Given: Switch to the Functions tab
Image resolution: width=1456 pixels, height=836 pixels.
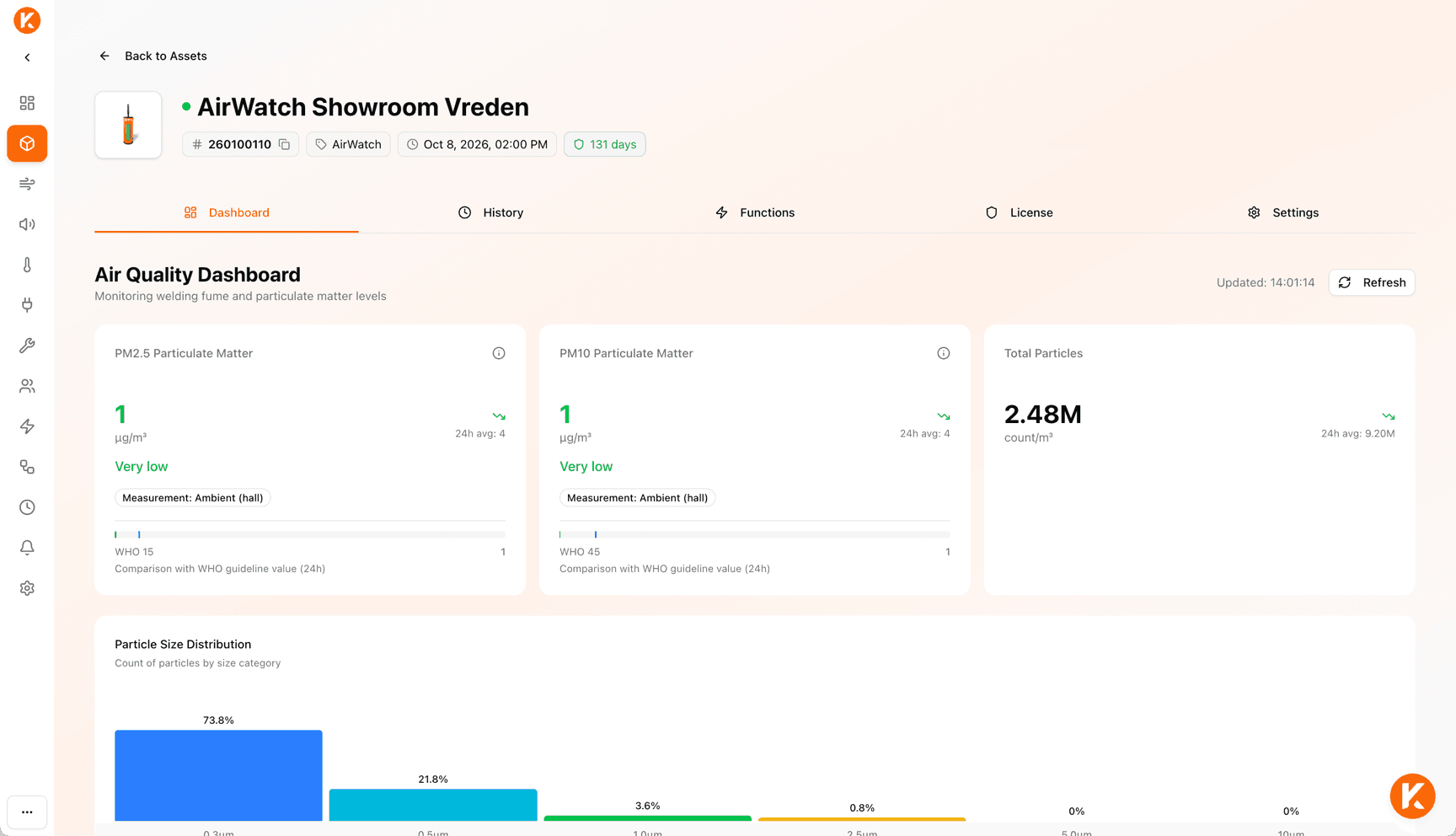Looking at the screenshot, I should coord(755,212).
